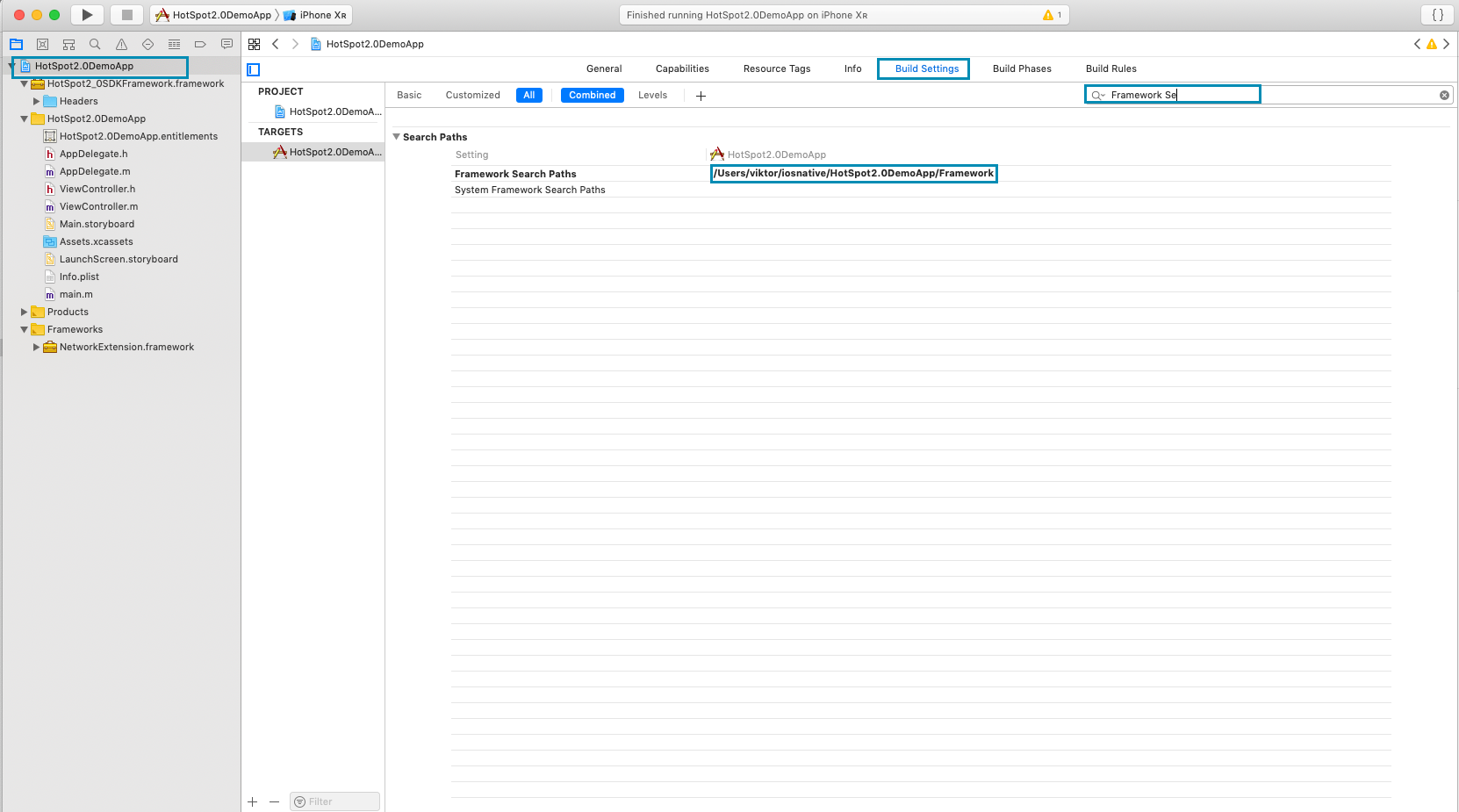Open the project navigator folder icon
The image size is (1459, 812).
point(16,44)
